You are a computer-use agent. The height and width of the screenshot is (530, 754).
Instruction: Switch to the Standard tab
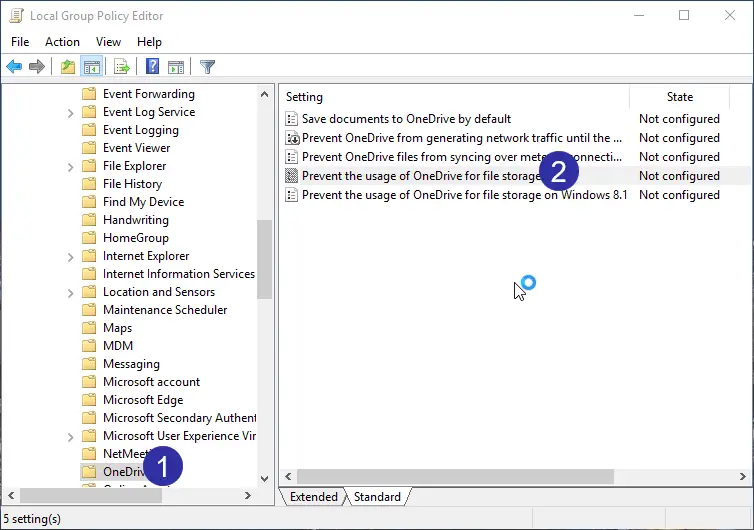pos(377,497)
